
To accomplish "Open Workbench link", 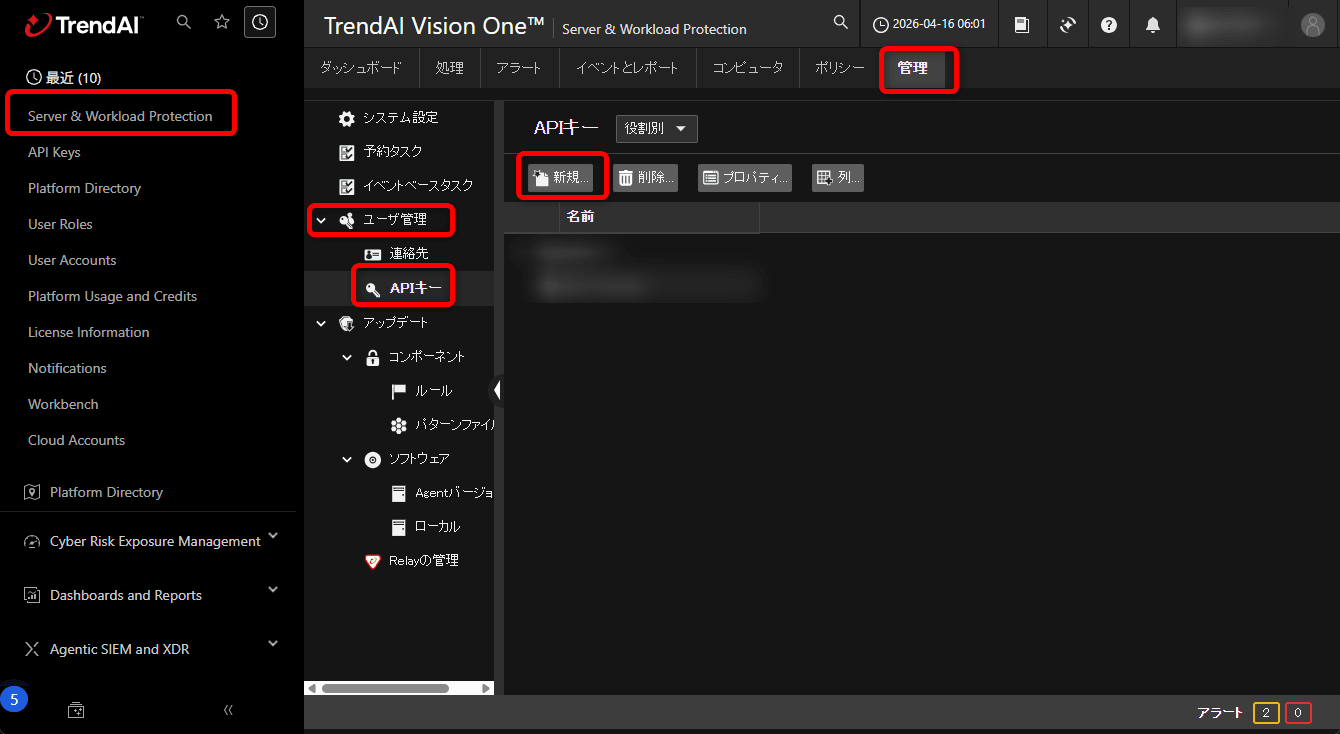I will pos(63,404).
